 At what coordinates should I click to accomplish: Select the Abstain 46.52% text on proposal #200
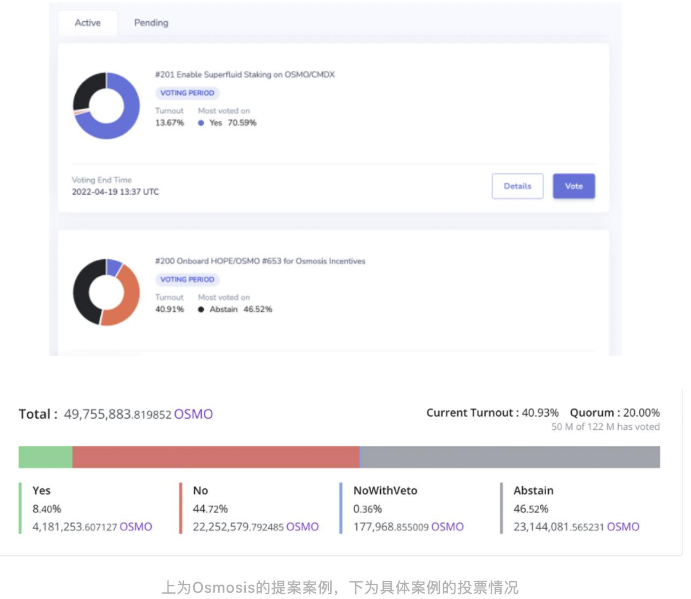241,309
